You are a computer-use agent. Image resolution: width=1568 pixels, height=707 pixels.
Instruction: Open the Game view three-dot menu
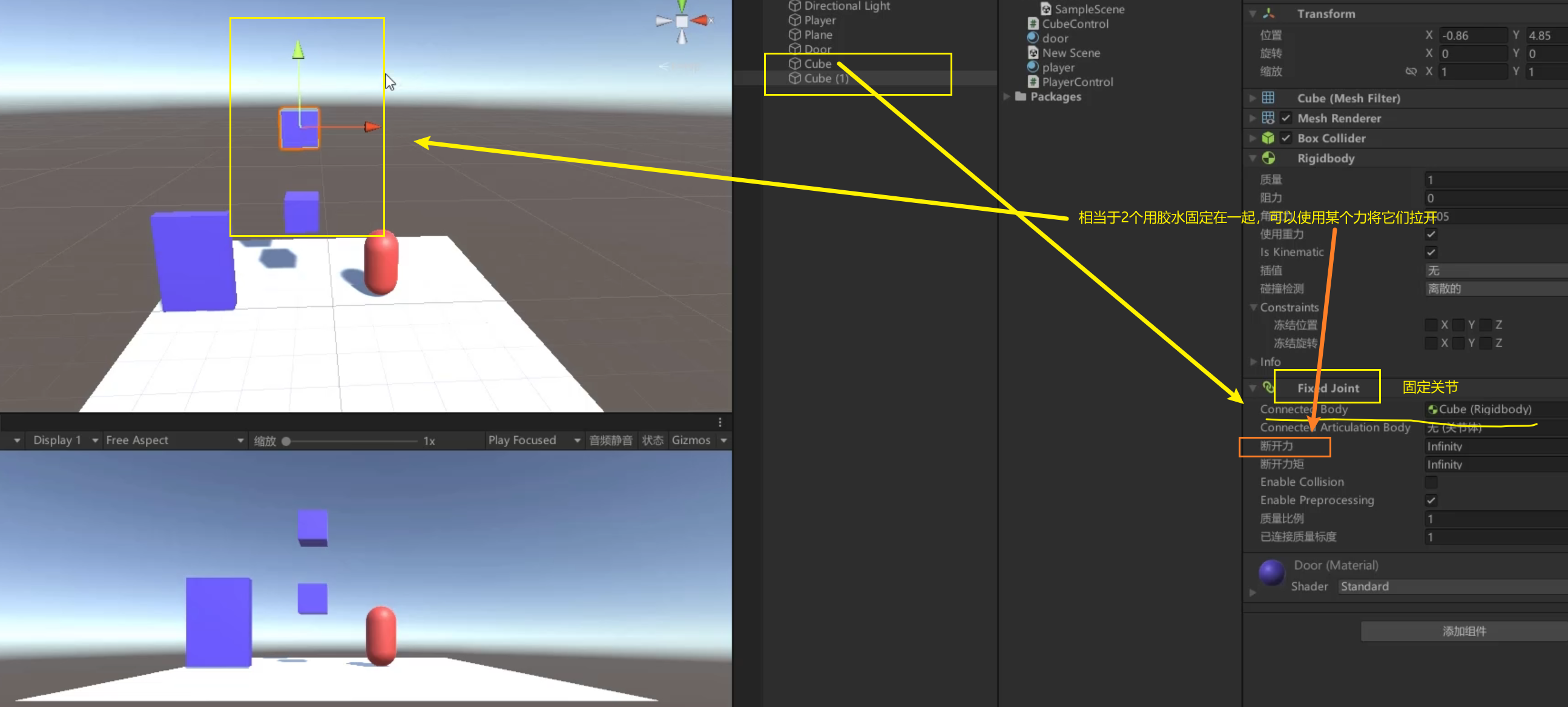point(720,423)
